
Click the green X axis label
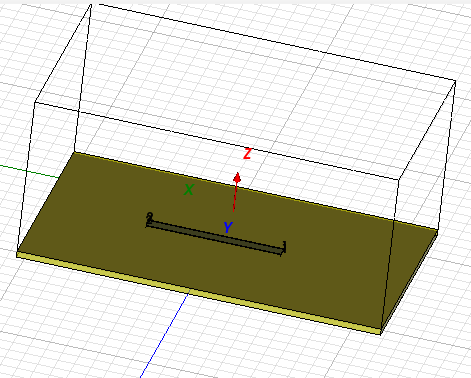click(189, 190)
